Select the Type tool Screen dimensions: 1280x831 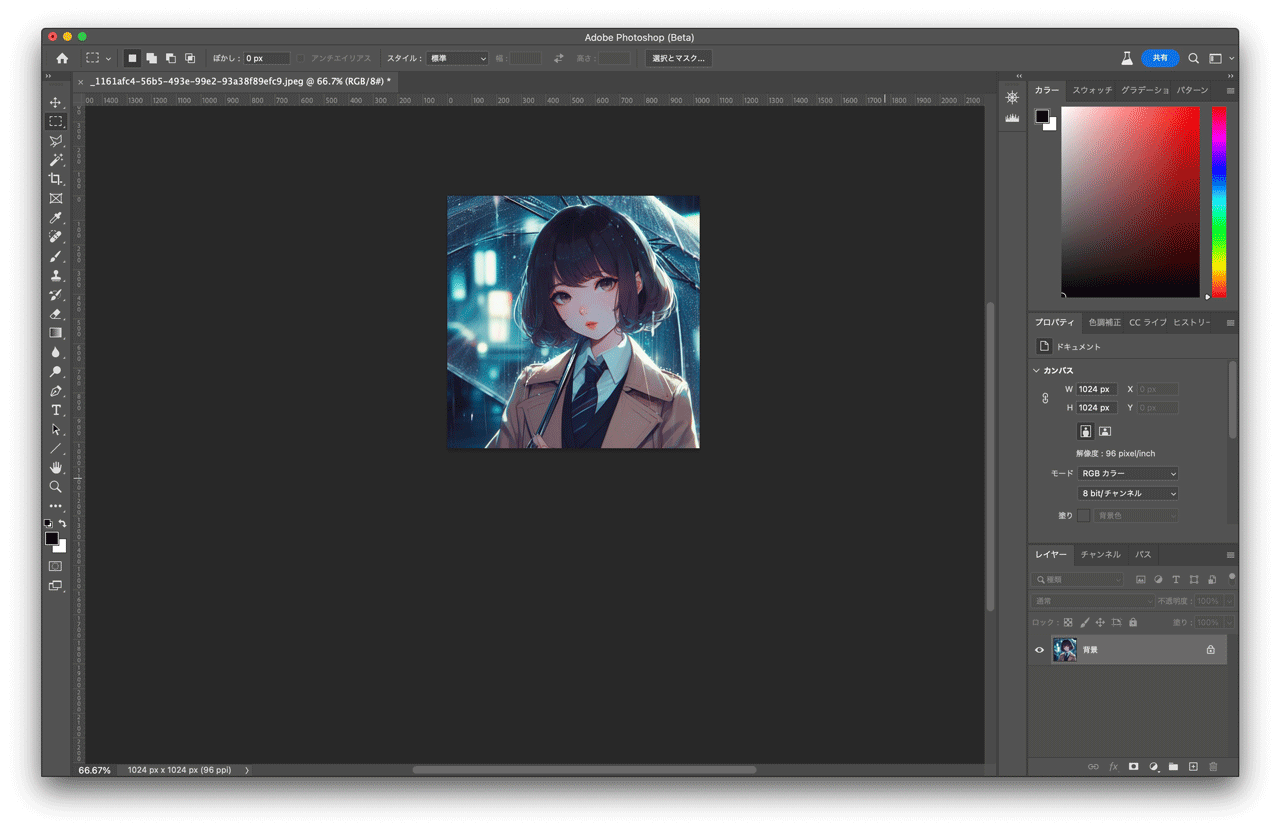[56, 409]
